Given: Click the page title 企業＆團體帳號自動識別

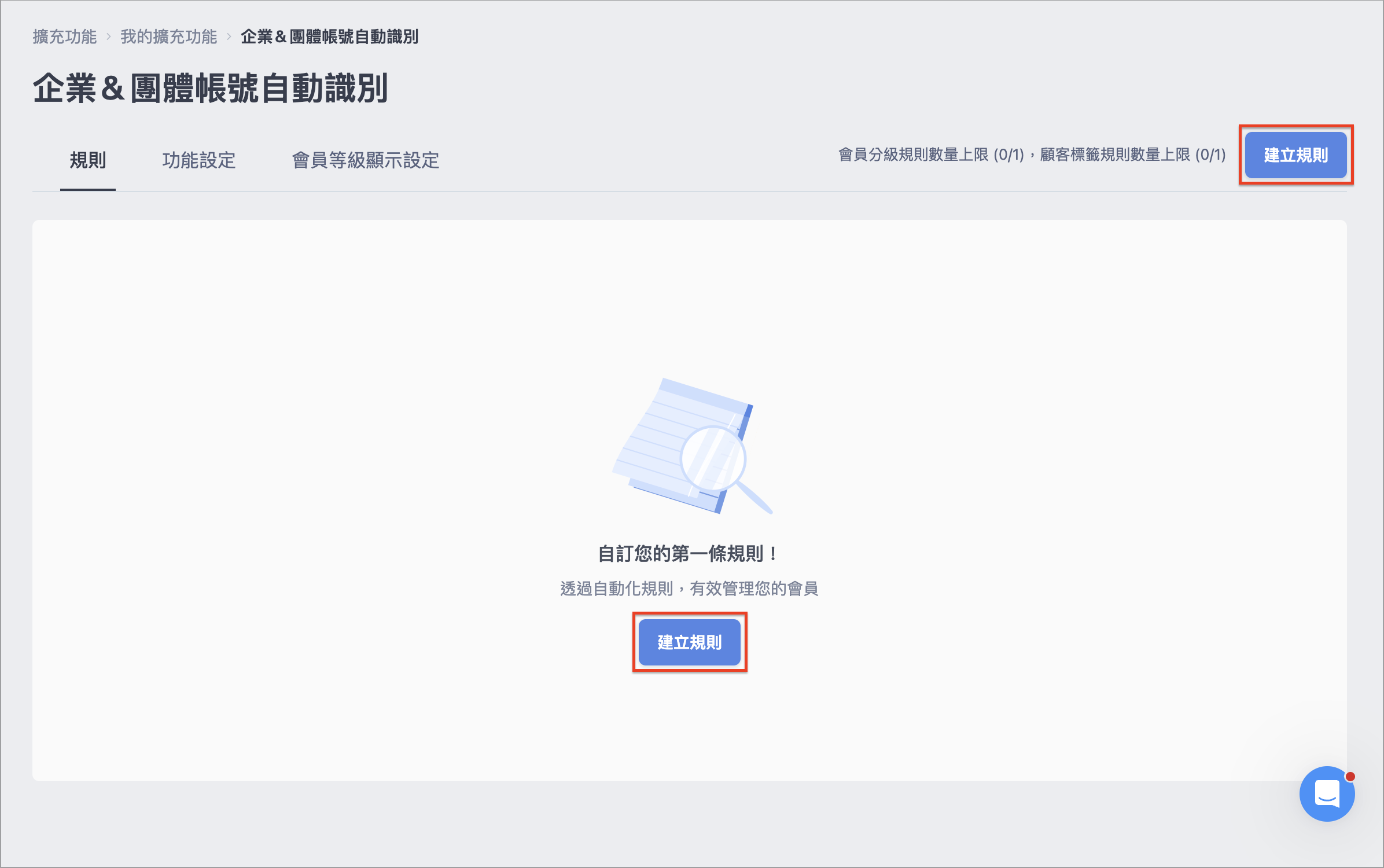Looking at the screenshot, I should point(211,89).
